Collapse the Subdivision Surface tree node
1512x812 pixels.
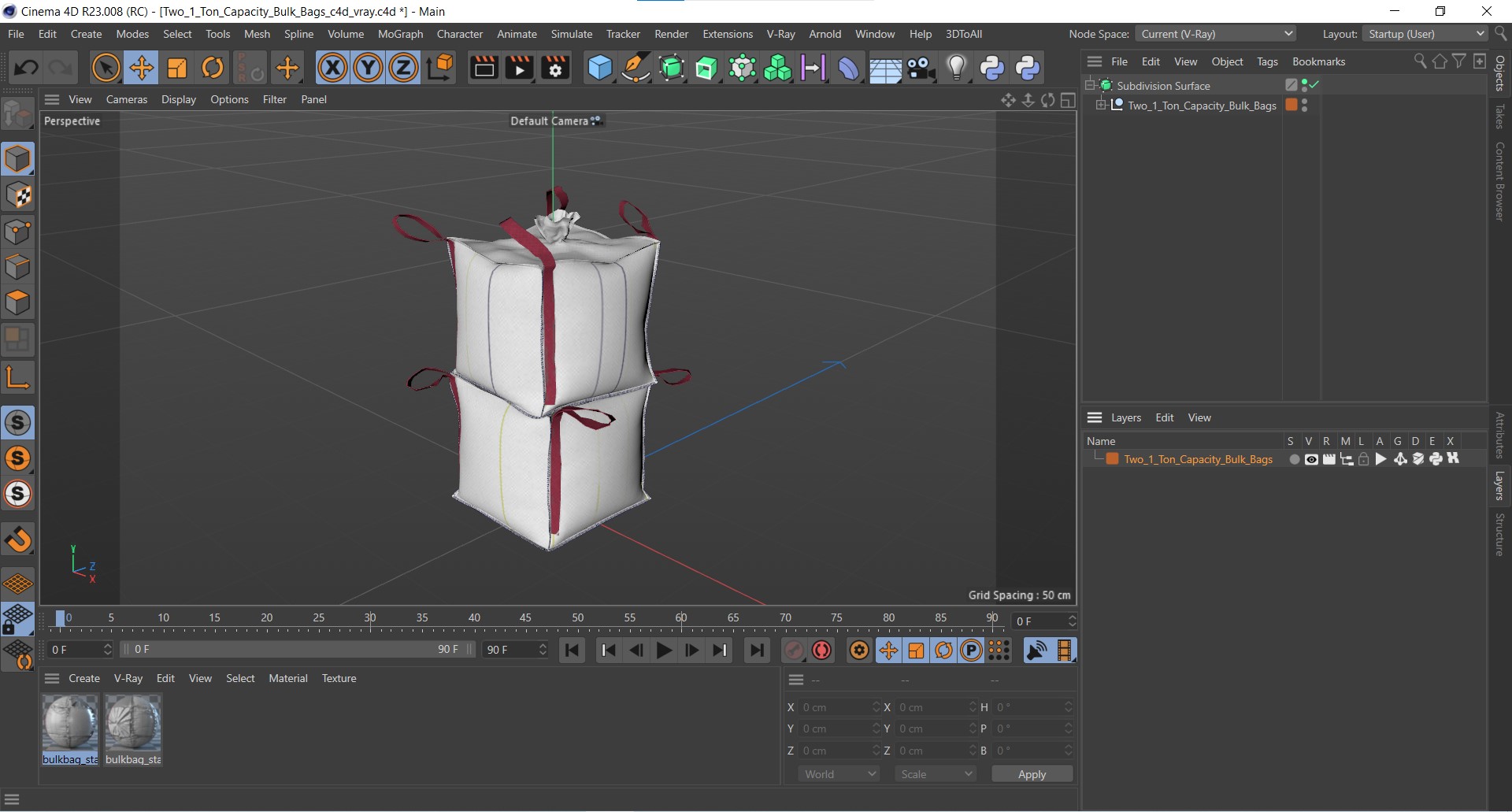[1090, 85]
